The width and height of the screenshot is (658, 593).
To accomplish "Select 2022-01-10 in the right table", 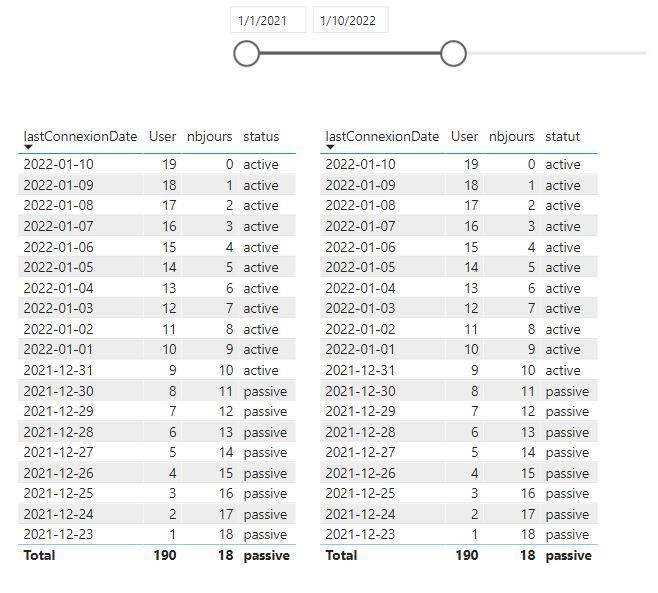I will [x=360, y=164].
